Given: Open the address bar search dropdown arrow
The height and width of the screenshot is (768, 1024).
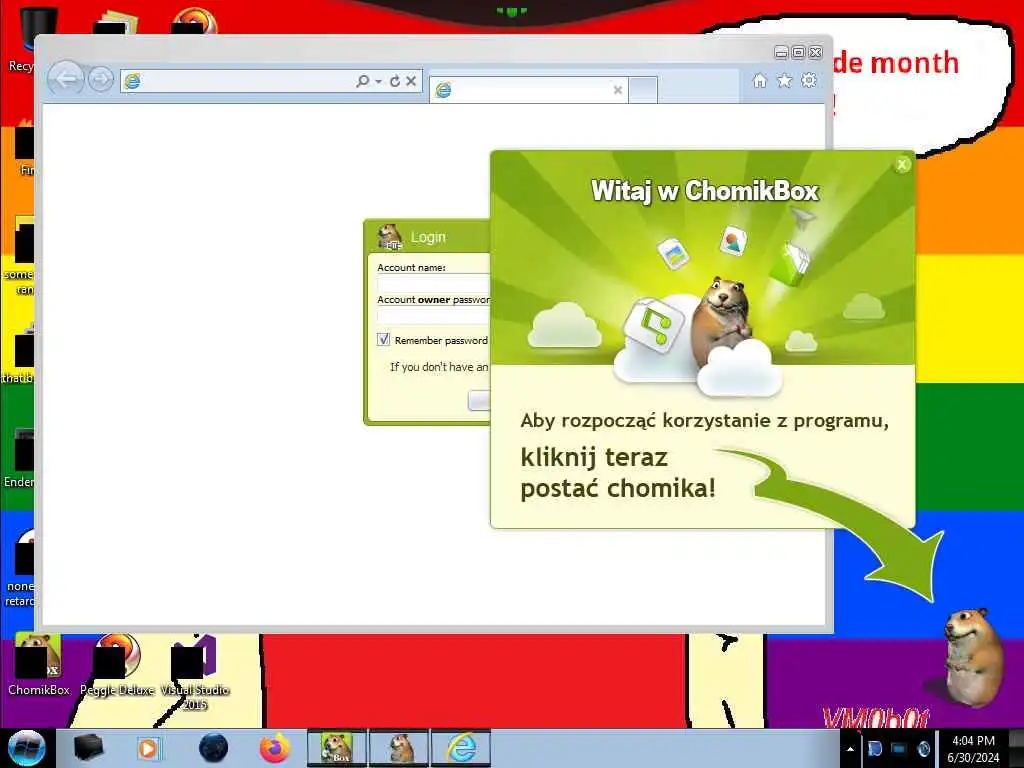Looking at the screenshot, I should (378, 82).
